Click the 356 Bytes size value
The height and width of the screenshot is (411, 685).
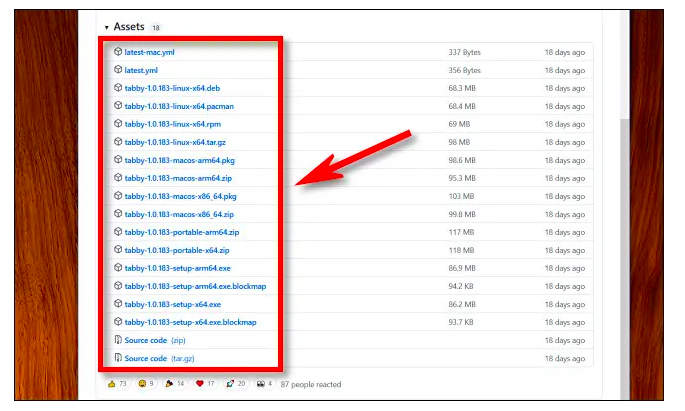pos(464,70)
